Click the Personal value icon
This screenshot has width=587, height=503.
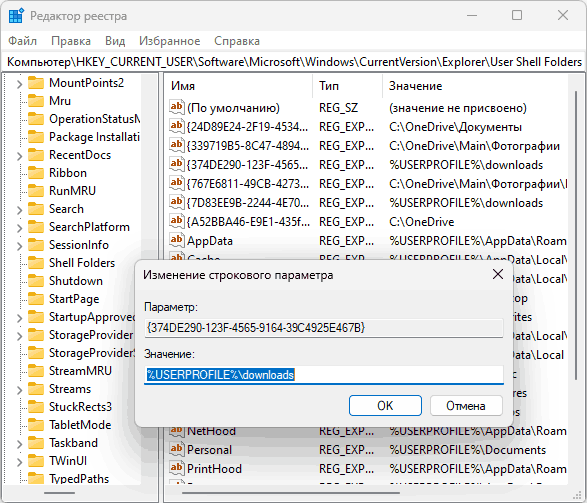click(x=177, y=449)
